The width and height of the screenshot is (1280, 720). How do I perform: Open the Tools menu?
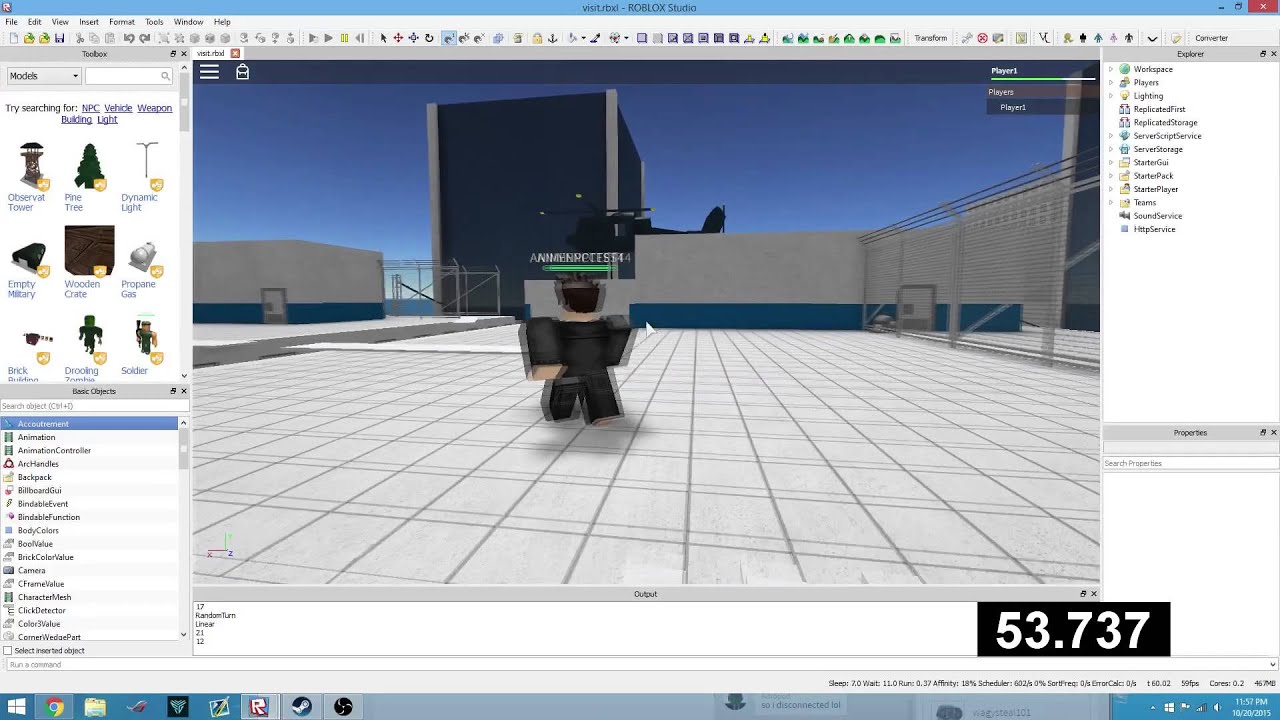point(154,21)
